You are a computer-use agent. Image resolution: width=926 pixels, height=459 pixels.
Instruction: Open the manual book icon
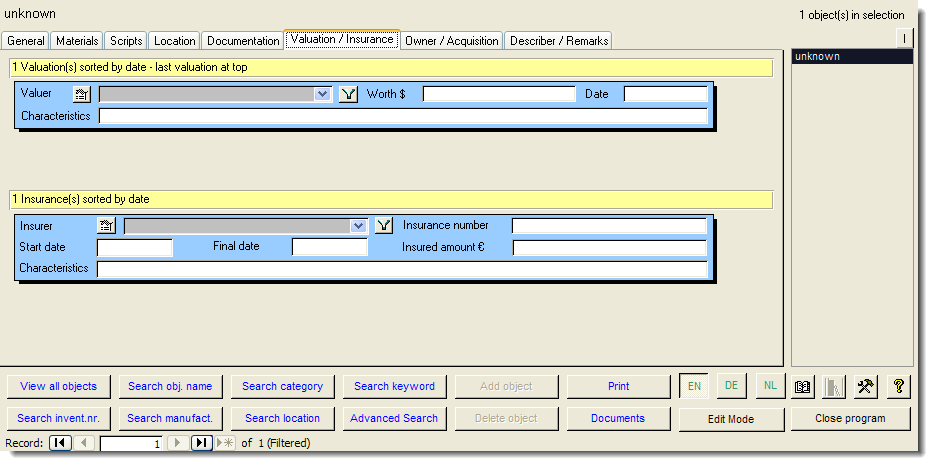point(802,386)
